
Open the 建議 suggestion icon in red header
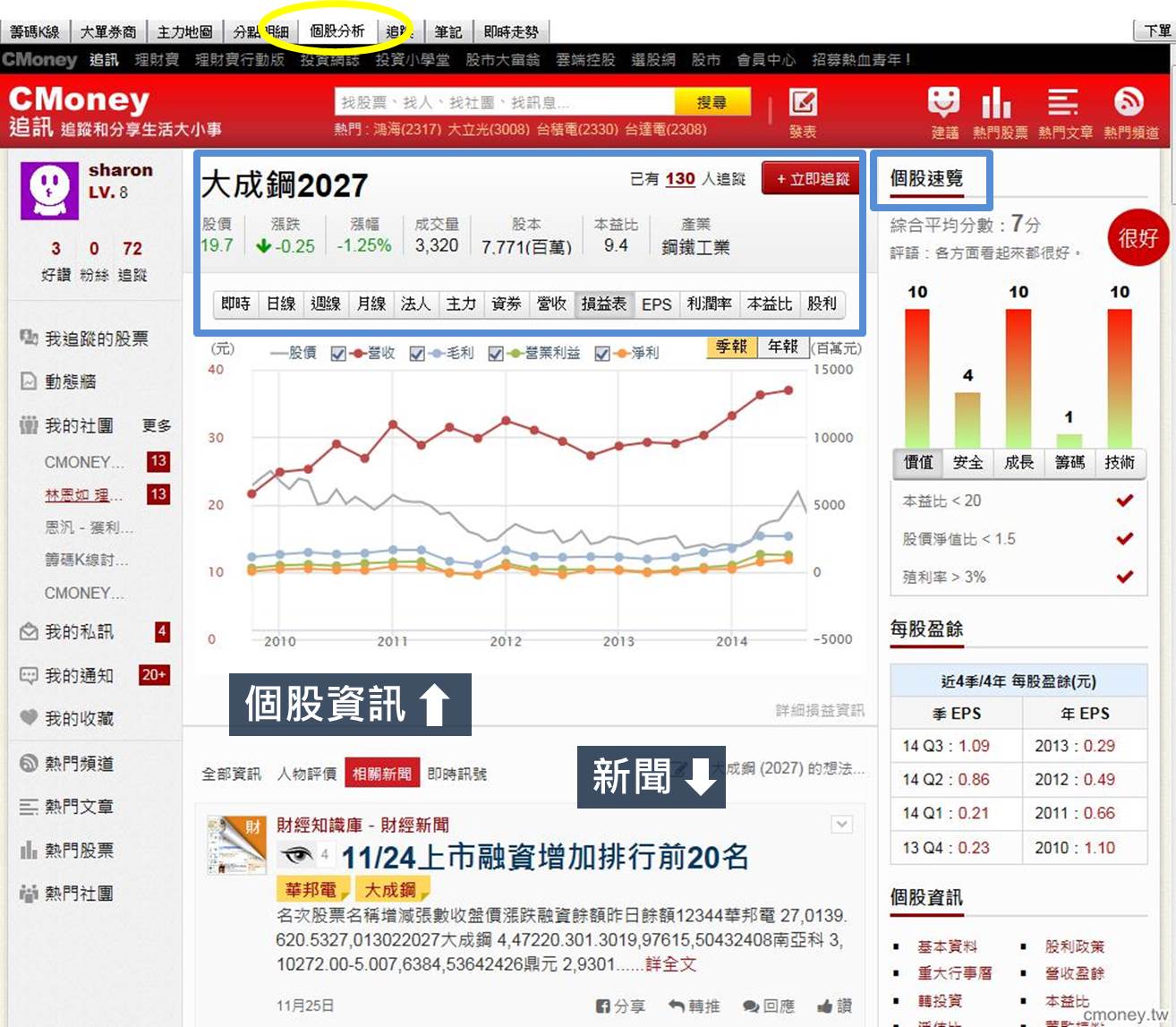[x=940, y=105]
